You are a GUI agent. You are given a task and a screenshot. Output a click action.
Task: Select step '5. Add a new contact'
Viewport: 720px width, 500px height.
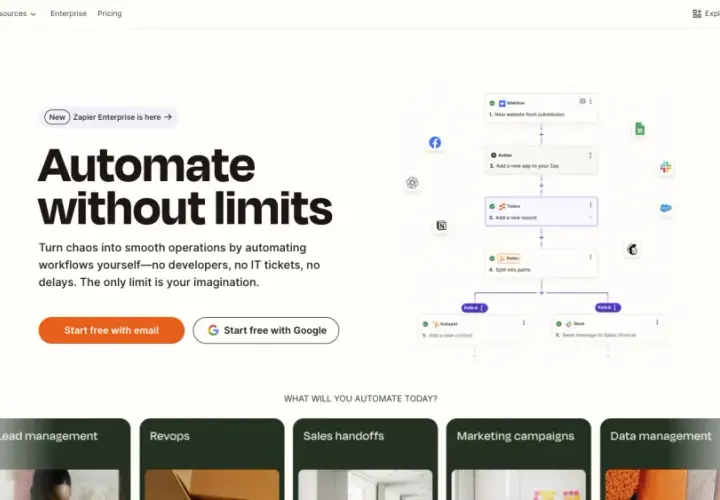(475, 329)
